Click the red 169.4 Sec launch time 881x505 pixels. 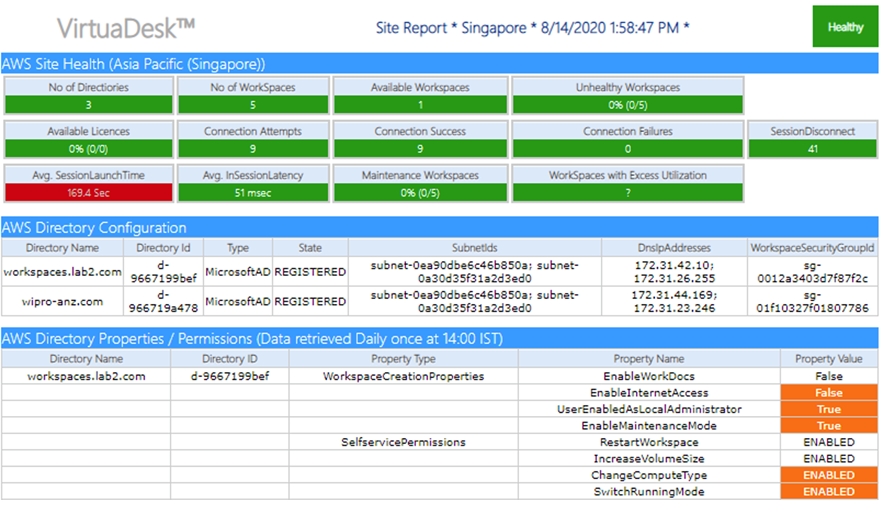tap(88, 192)
